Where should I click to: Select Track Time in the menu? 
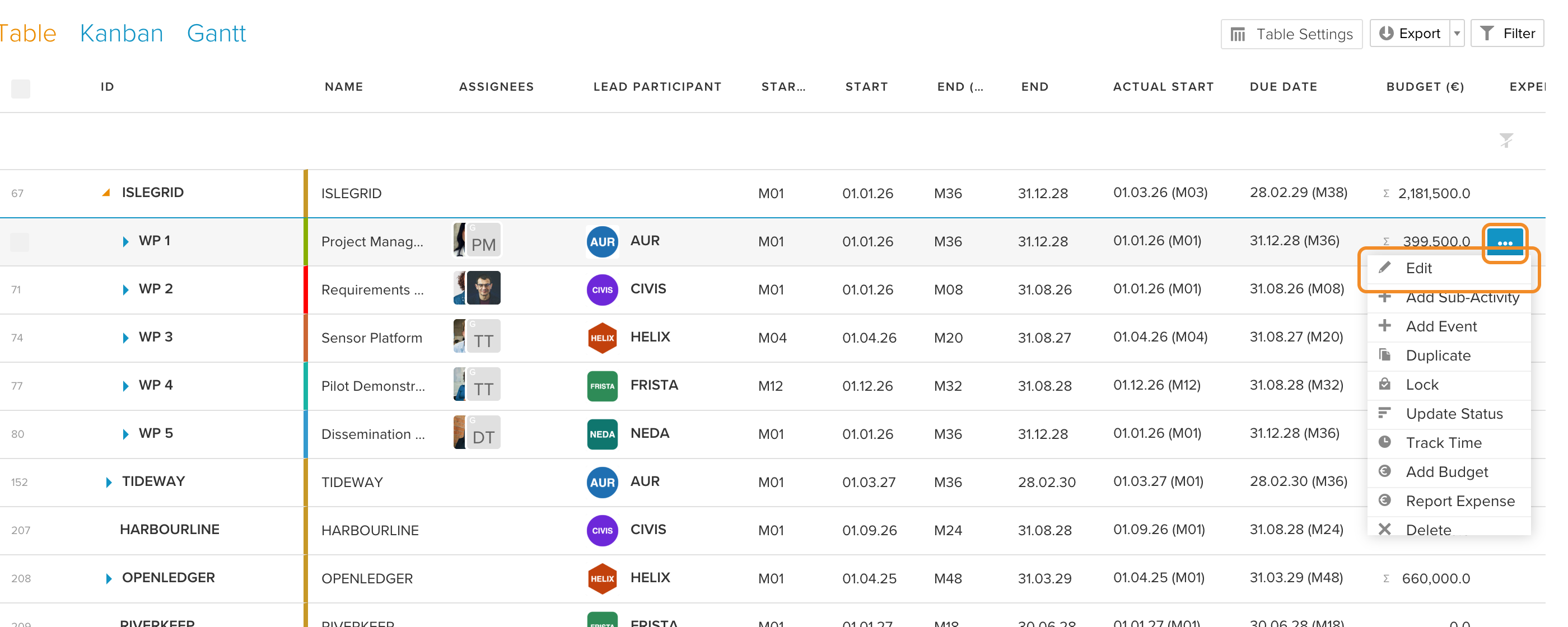[x=1449, y=443]
